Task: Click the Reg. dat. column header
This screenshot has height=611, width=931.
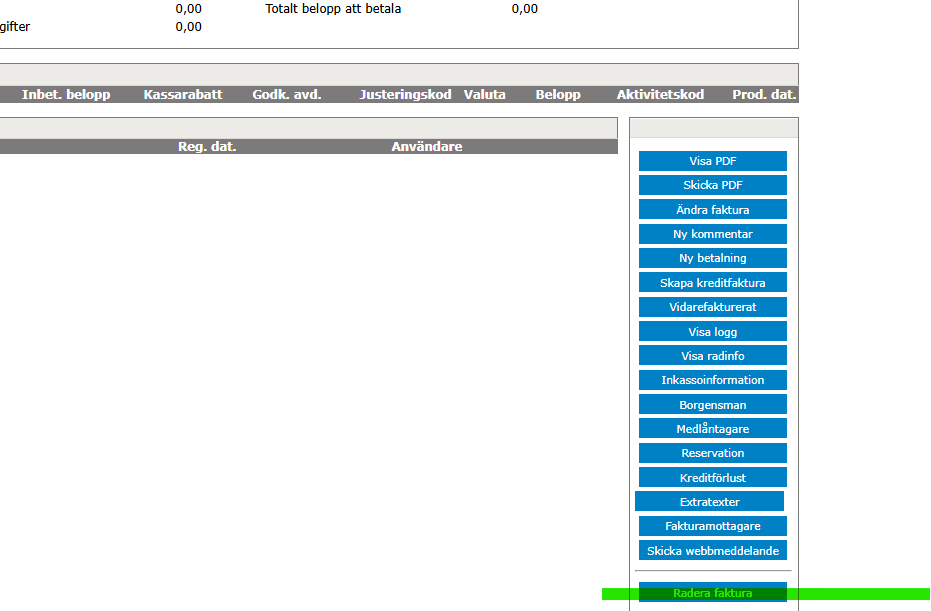Action: point(207,147)
